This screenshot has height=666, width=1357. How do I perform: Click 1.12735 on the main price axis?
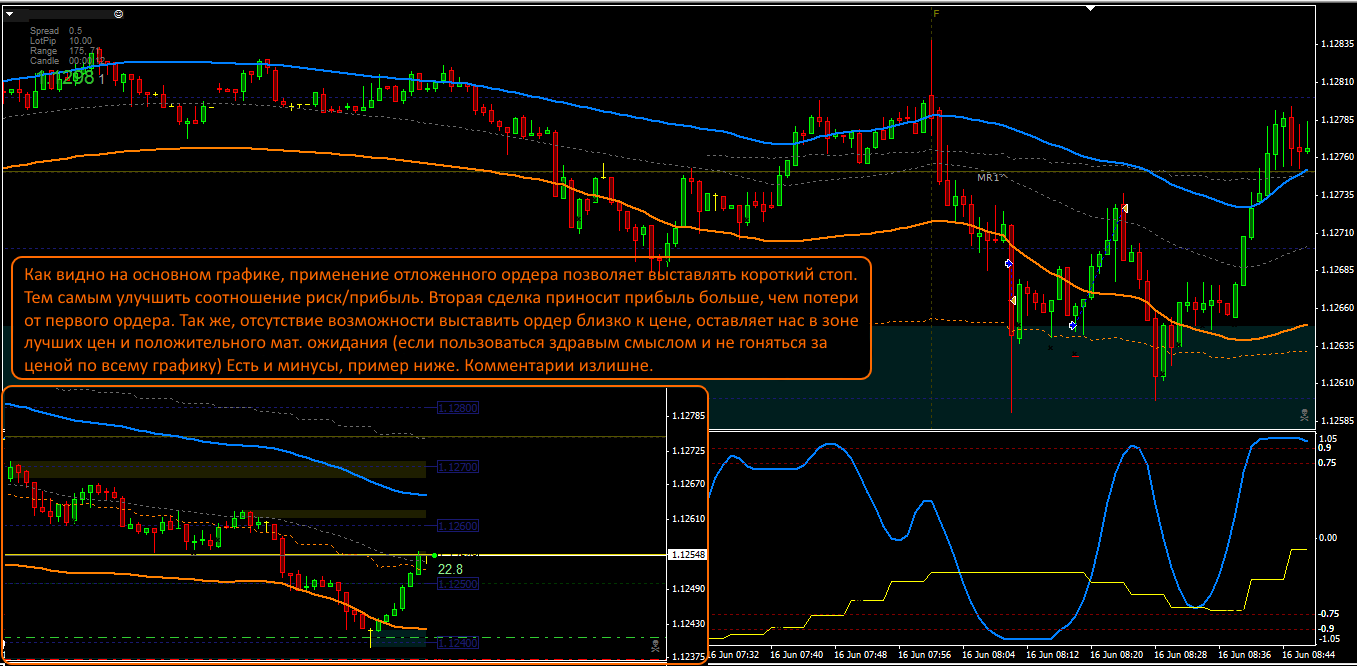[x=1337, y=195]
